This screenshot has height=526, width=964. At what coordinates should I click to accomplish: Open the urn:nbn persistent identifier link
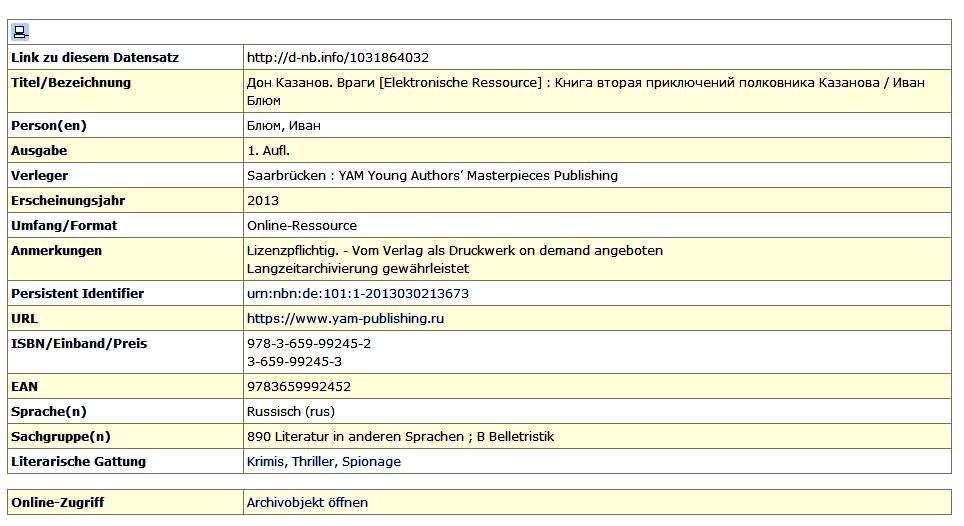pos(357,294)
